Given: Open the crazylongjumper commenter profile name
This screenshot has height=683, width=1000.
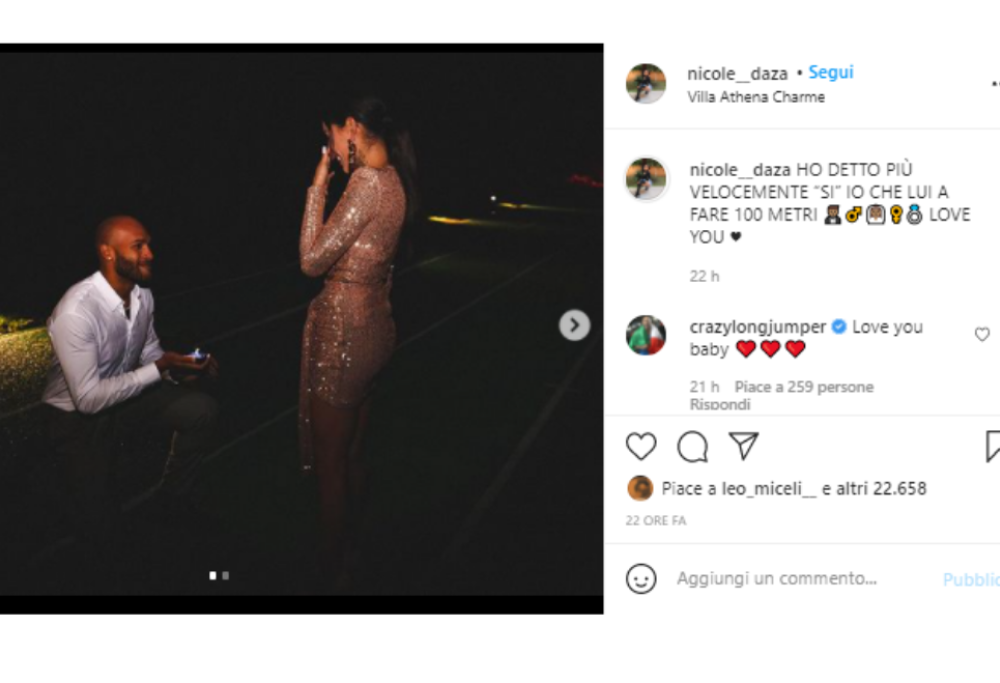Looking at the screenshot, I should [758, 327].
